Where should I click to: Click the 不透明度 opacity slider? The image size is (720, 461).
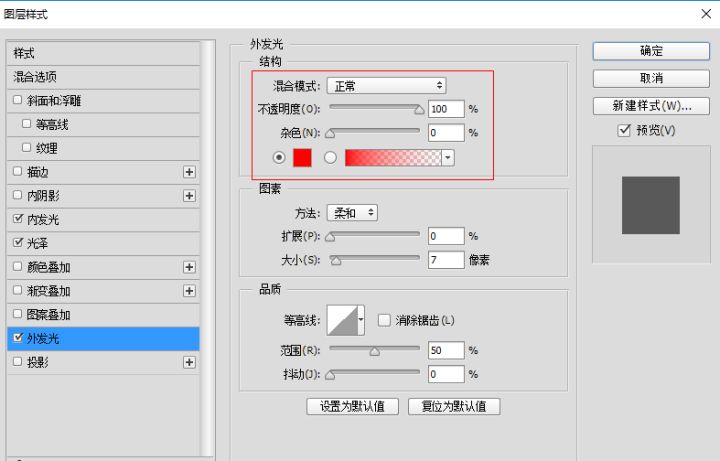[x=374, y=108]
